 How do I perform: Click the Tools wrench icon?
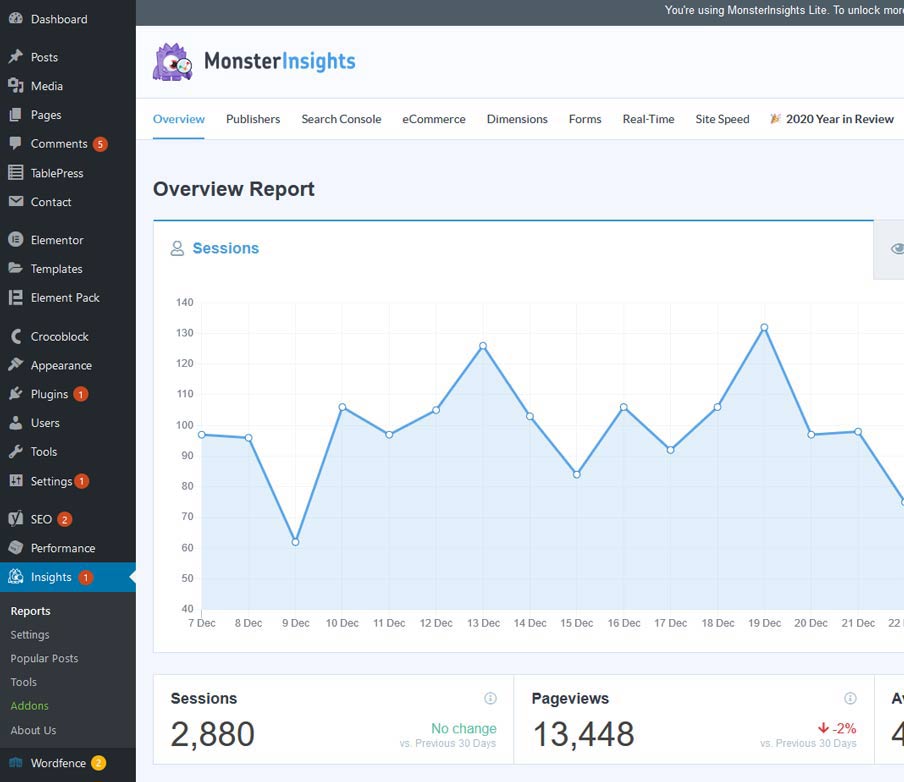[x=16, y=452]
